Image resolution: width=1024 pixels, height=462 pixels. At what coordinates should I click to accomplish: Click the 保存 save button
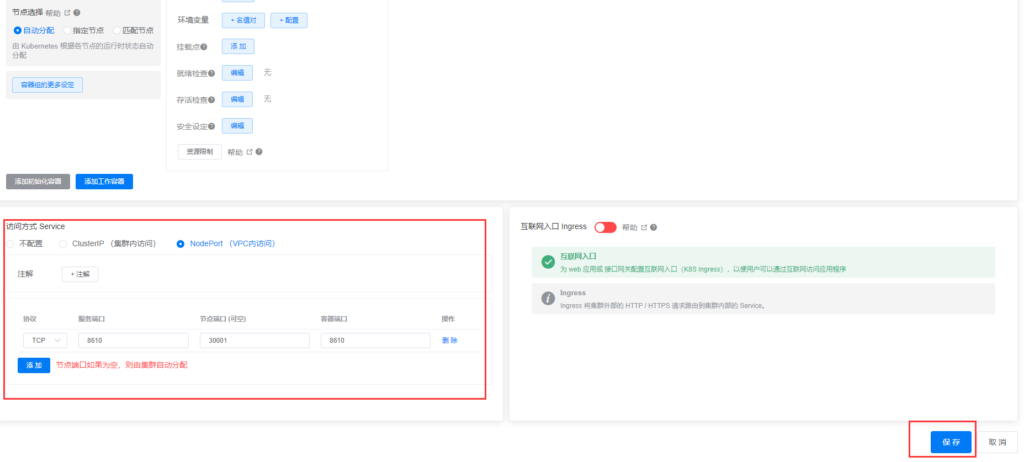[x=950, y=442]
